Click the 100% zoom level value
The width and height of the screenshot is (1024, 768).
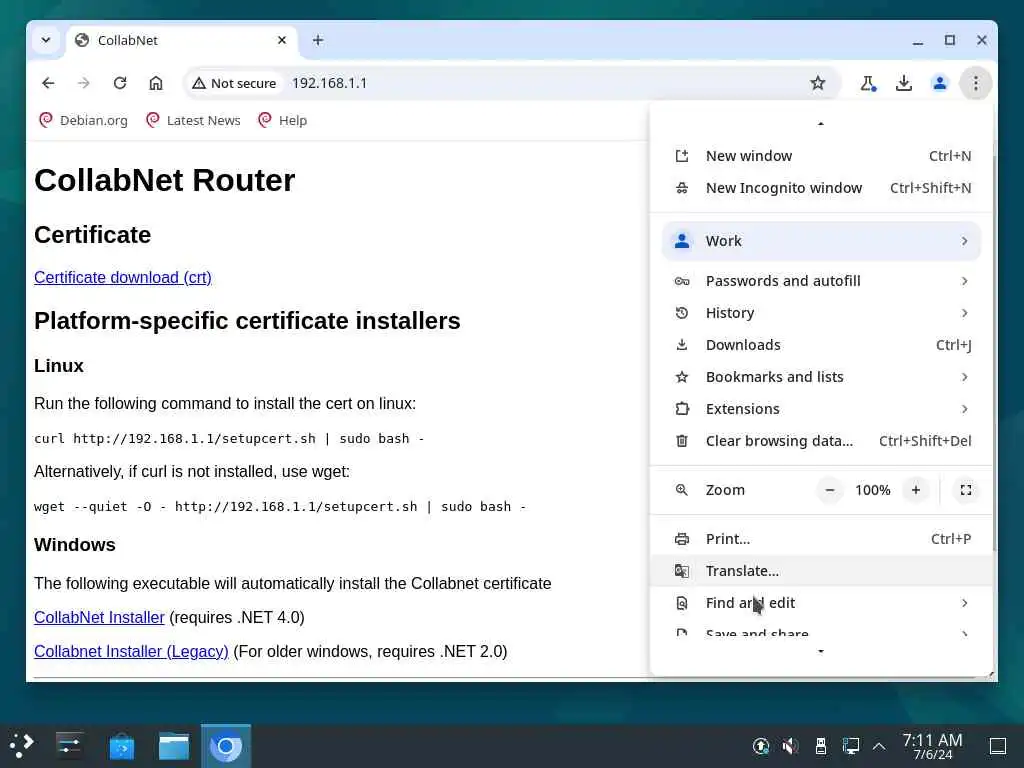click(872, 490)
